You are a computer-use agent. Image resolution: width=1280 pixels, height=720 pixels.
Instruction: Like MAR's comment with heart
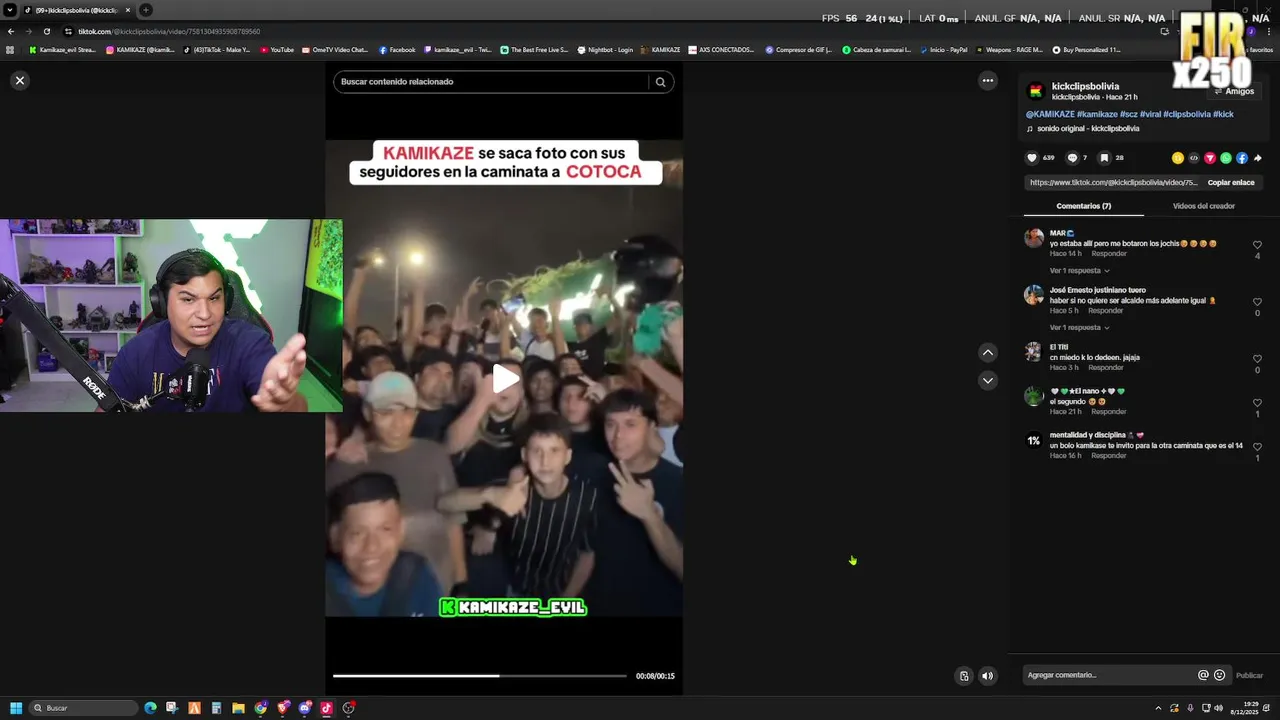coord(1257,245)
